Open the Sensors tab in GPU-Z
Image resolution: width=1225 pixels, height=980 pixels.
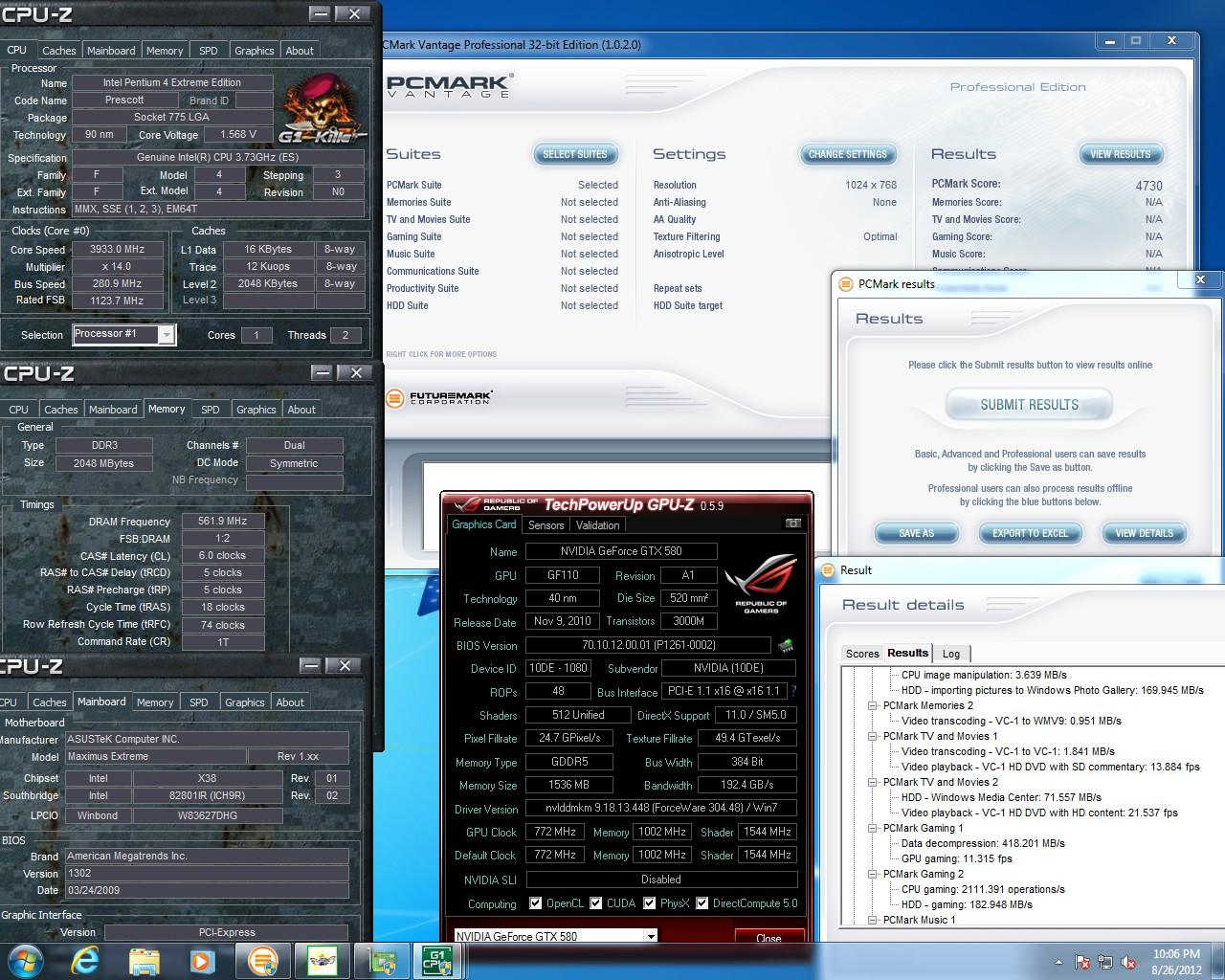546,524
